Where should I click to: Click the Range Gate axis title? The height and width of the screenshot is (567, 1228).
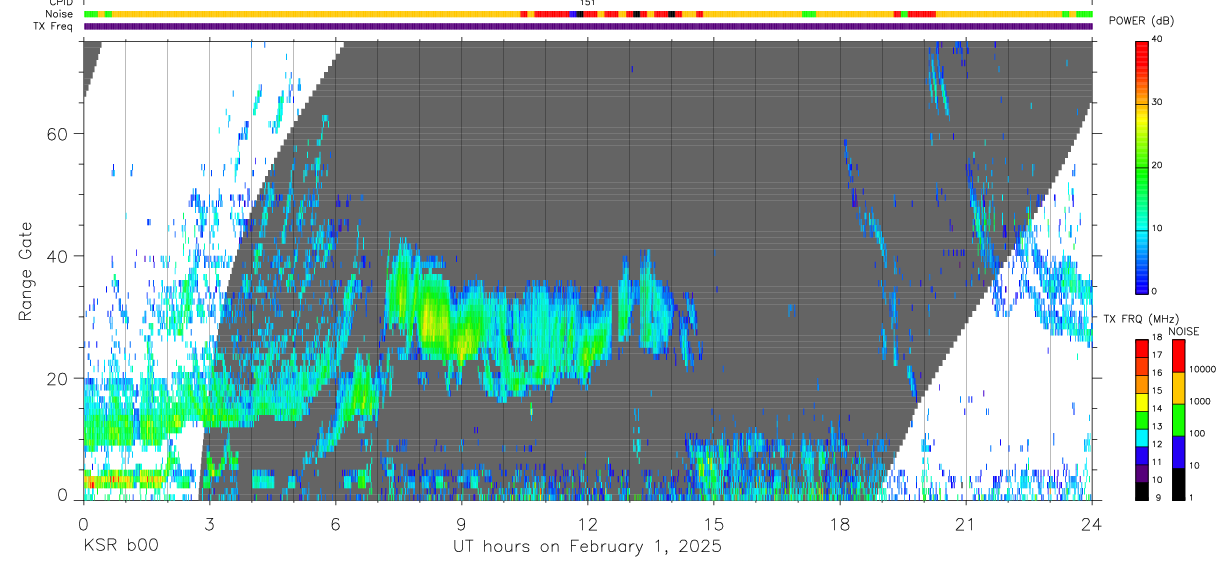25,271
